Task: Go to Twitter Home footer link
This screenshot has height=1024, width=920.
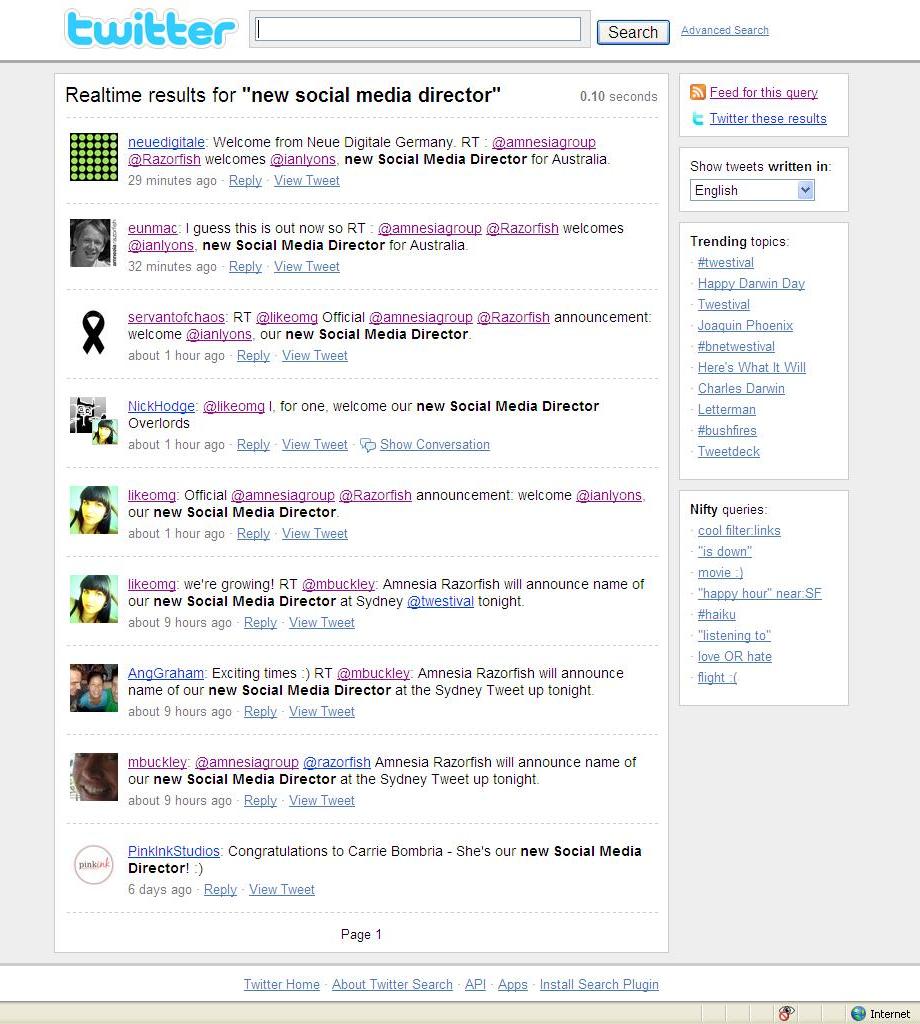Action: [281, 984]
